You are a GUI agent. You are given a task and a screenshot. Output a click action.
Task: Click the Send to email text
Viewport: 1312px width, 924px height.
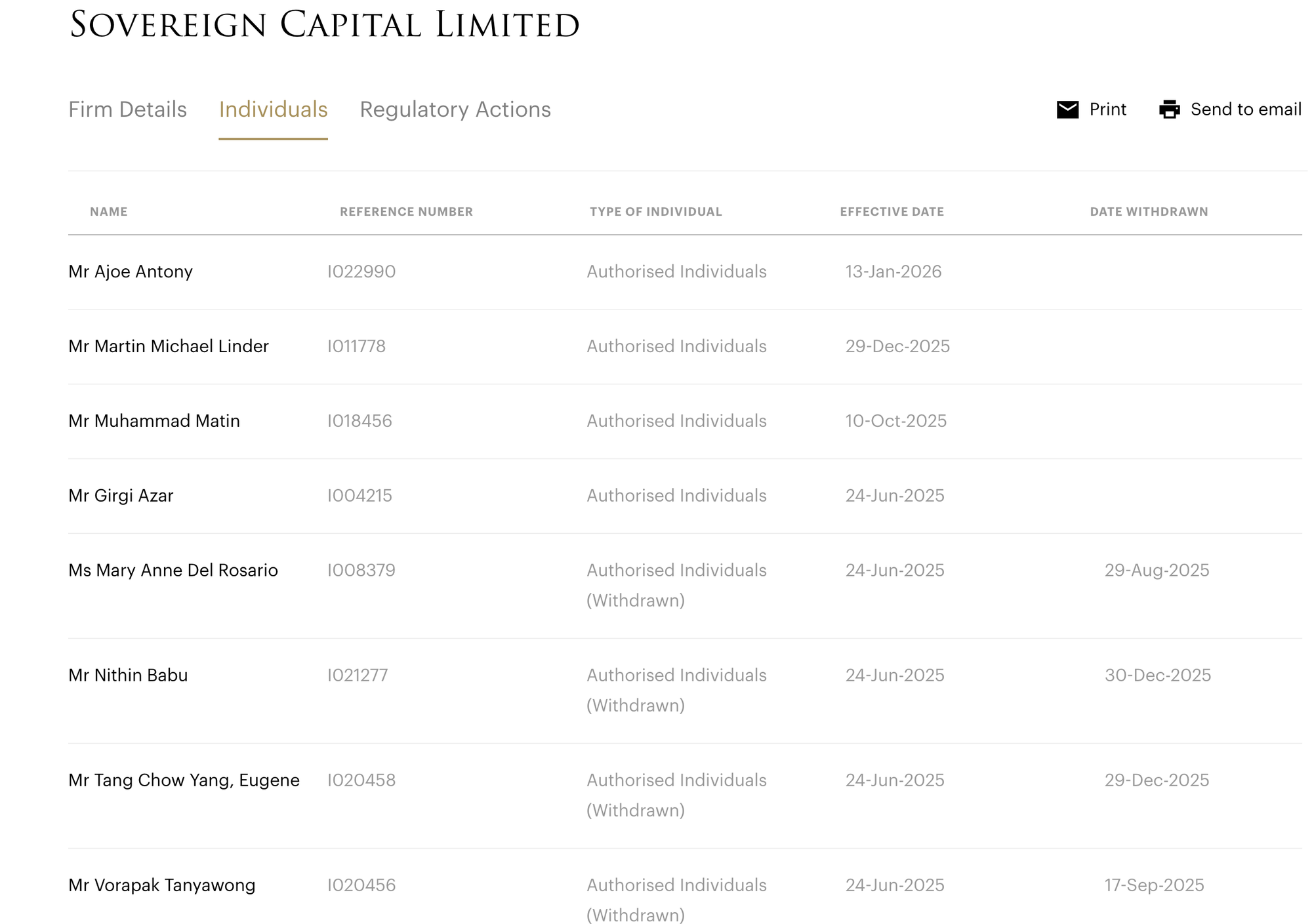click(x=1245, y=110)
